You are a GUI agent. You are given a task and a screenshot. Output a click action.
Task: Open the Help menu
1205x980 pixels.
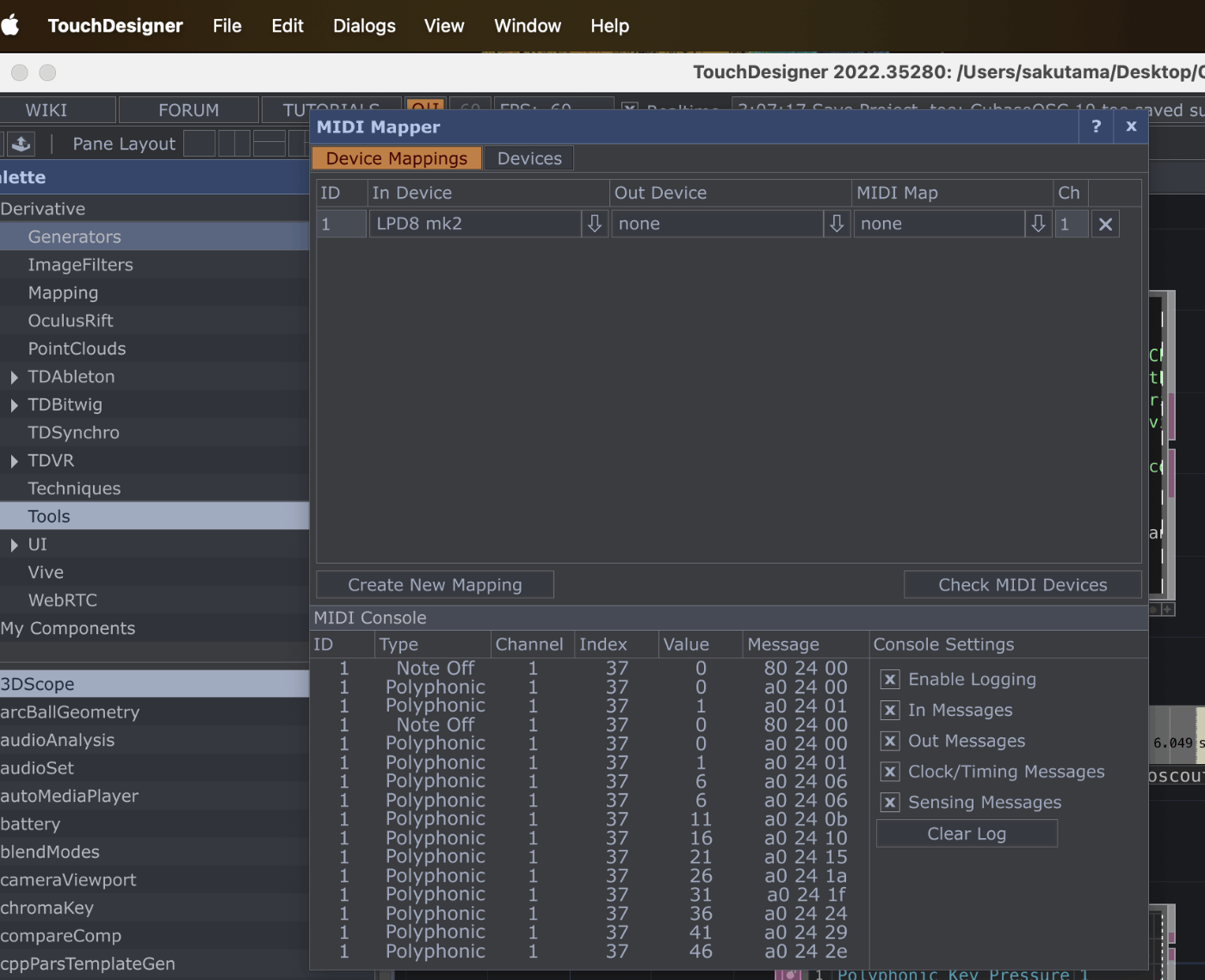coord(609,26)
